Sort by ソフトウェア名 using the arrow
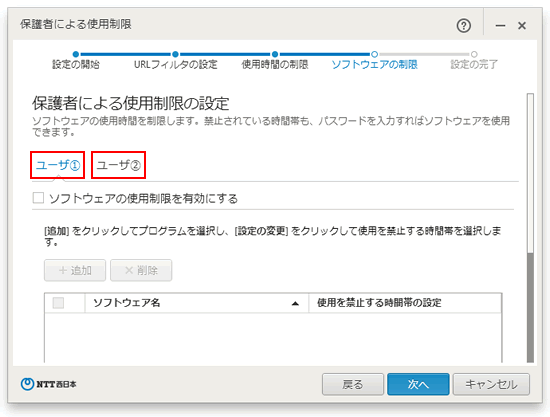550x417 pixels. pos(295,303)
